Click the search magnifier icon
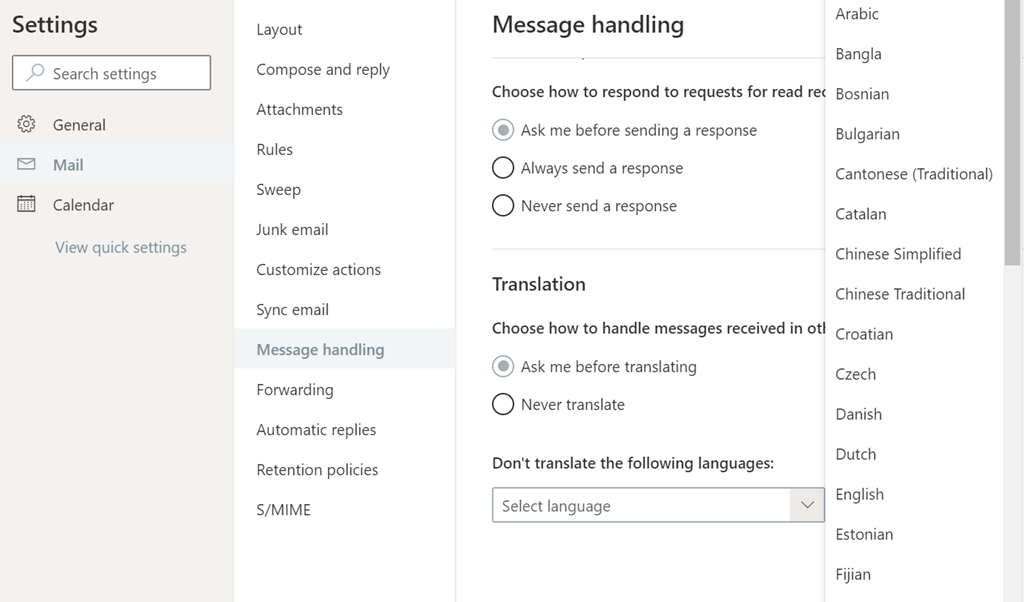 click(x=36, y=73)
